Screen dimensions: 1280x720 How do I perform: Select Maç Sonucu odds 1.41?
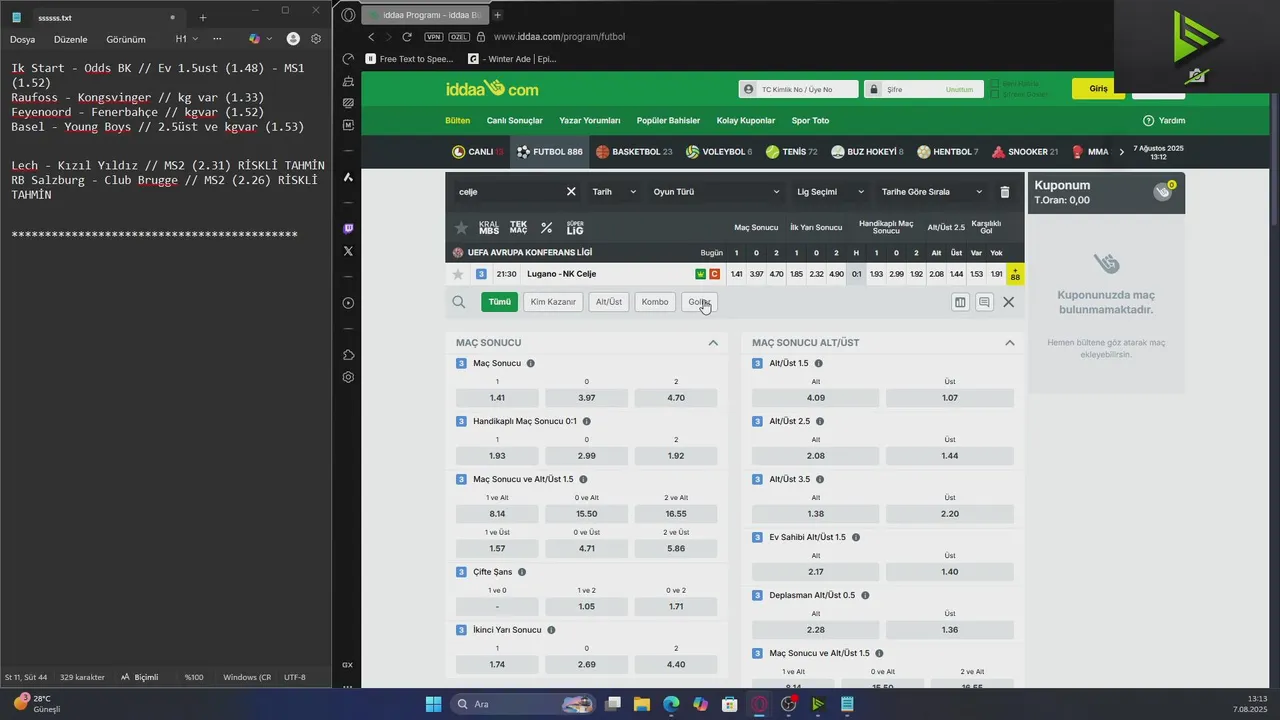497,398
